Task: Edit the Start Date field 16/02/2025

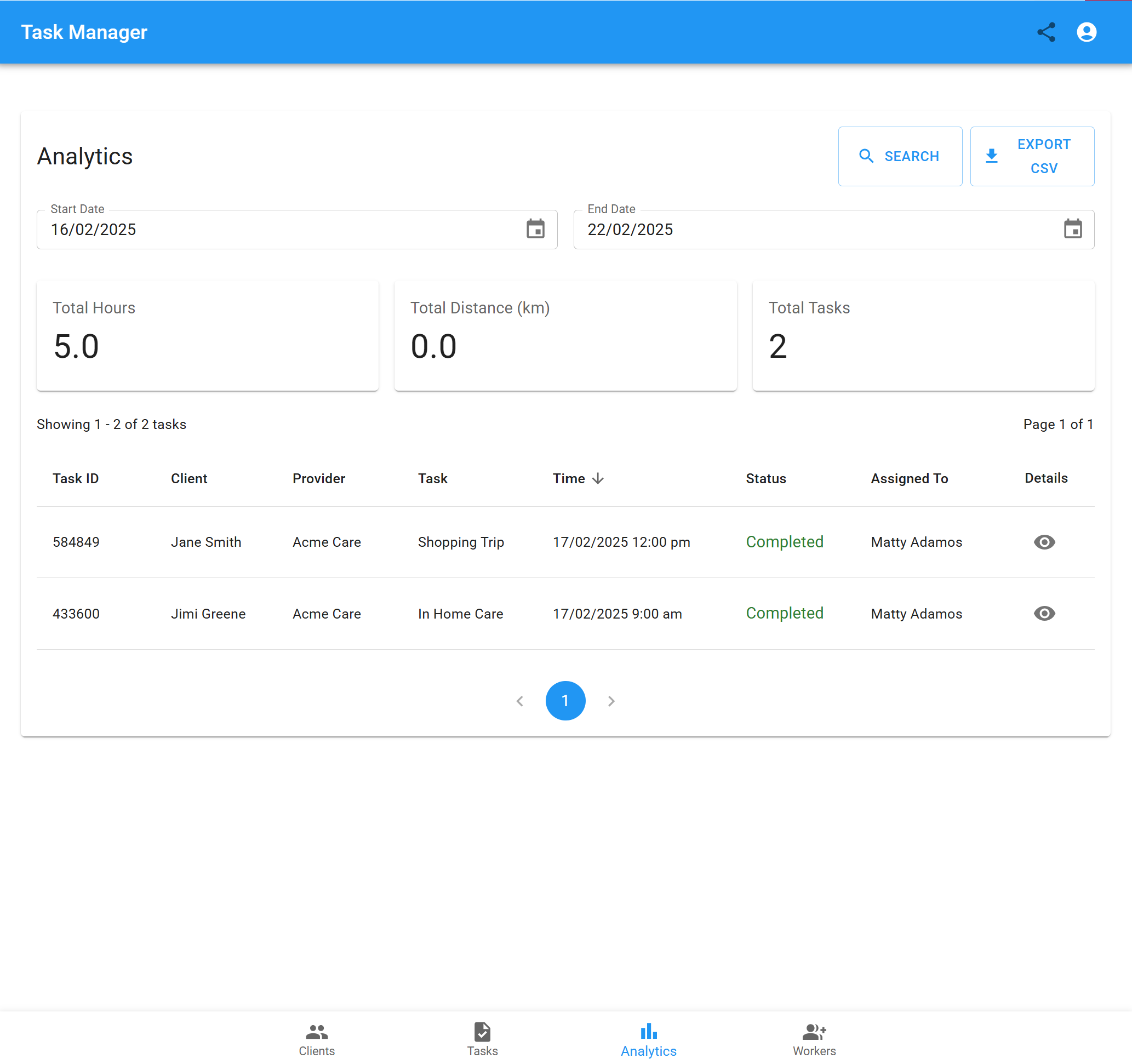Action: [x=296, y=230]
